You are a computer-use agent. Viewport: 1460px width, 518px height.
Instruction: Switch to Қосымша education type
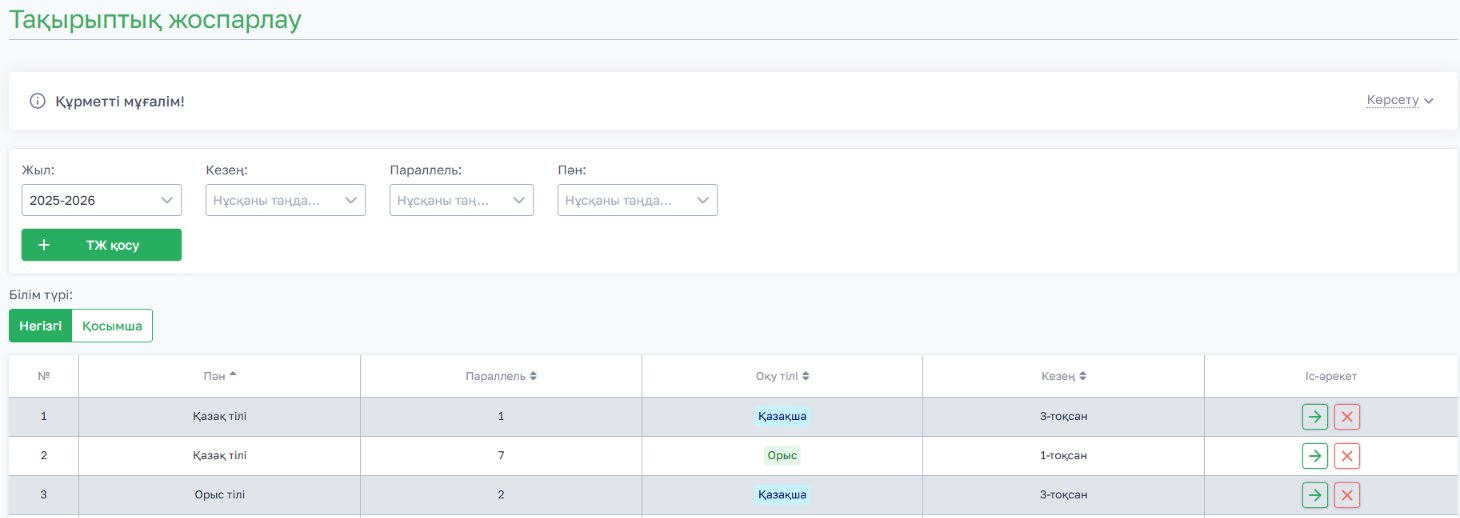pyautogui.click(x=112, y=326)
